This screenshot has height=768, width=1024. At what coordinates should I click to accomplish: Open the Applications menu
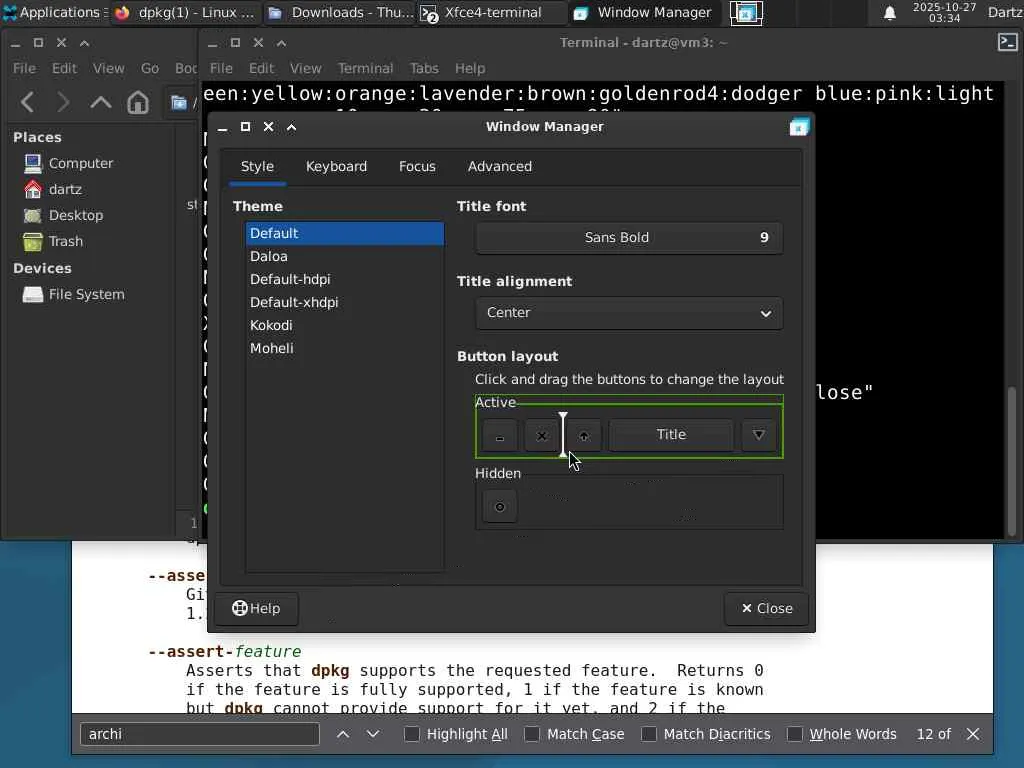(x=54, y=12)
